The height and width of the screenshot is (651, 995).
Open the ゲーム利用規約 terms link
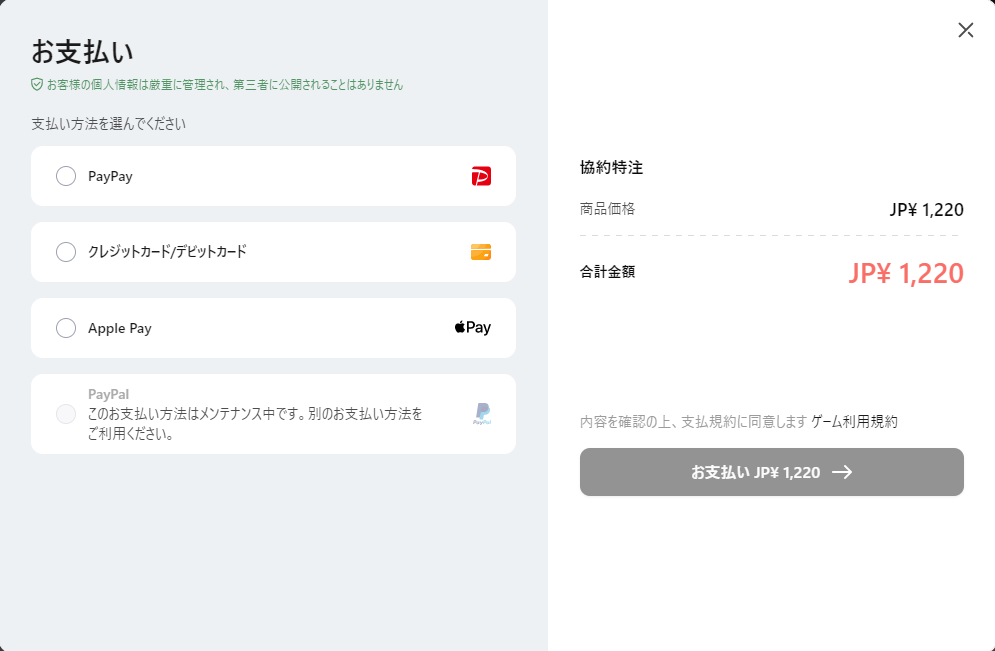pyautogui.click(x=854, y=422)
